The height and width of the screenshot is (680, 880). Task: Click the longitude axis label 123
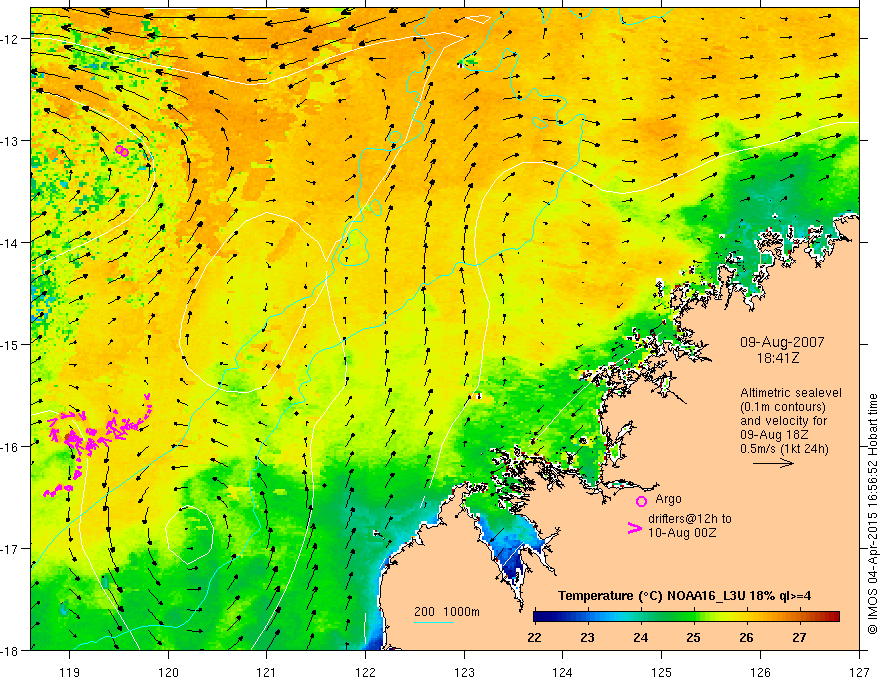click(x=464, y=672)
